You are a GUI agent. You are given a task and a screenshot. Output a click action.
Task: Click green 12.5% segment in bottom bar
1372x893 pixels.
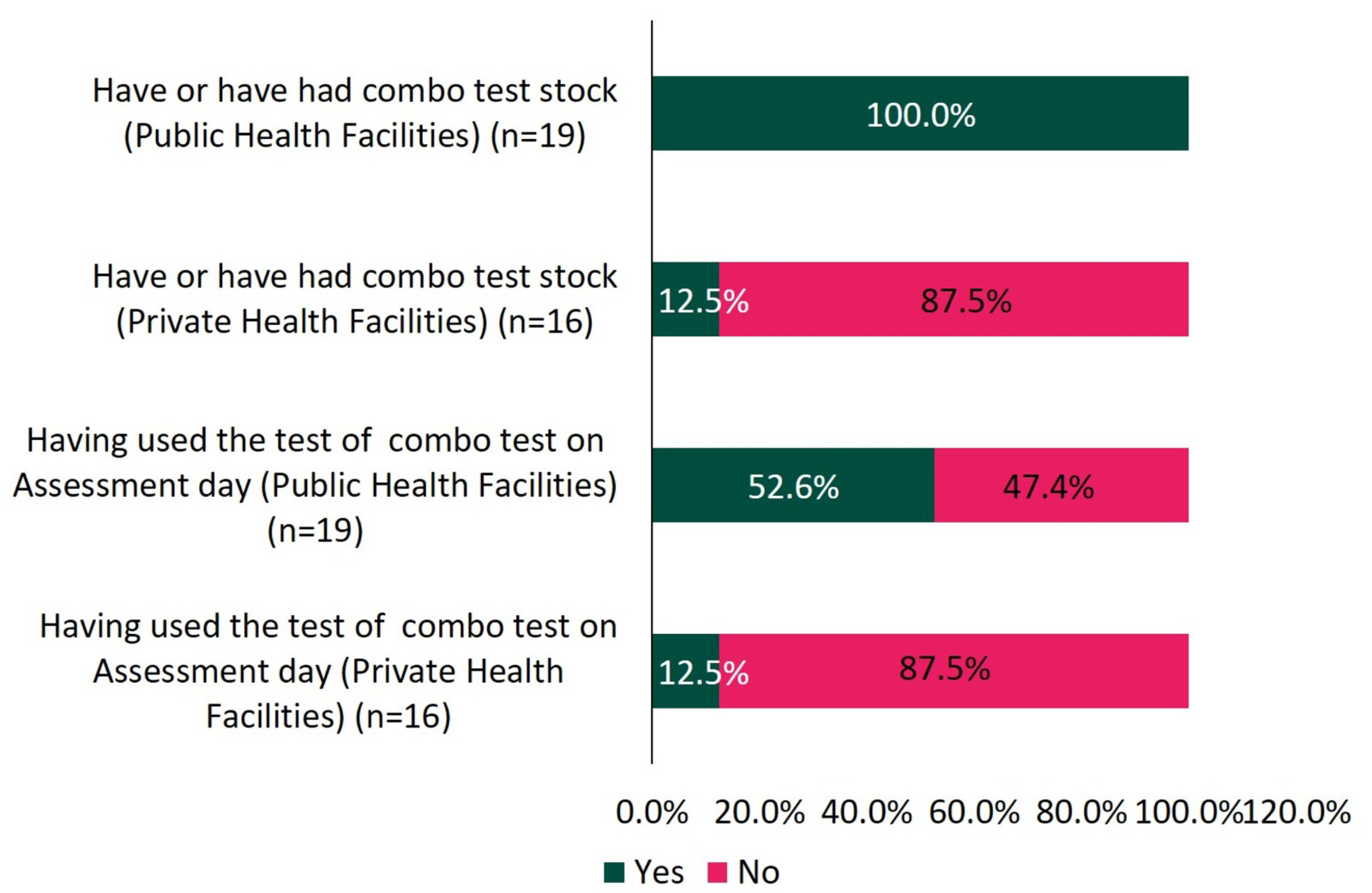(x=685, y=671)
